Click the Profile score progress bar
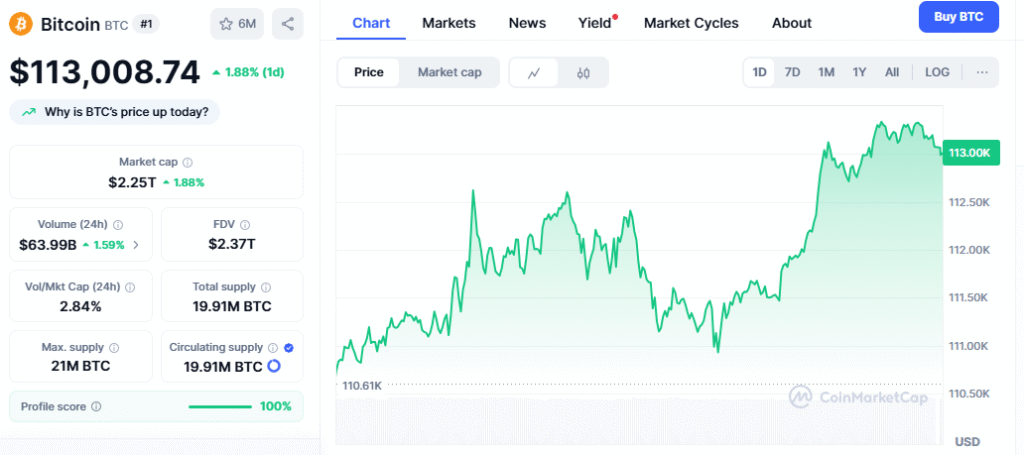The height and width of the screenshot is (455, 1024). (220, 407)
